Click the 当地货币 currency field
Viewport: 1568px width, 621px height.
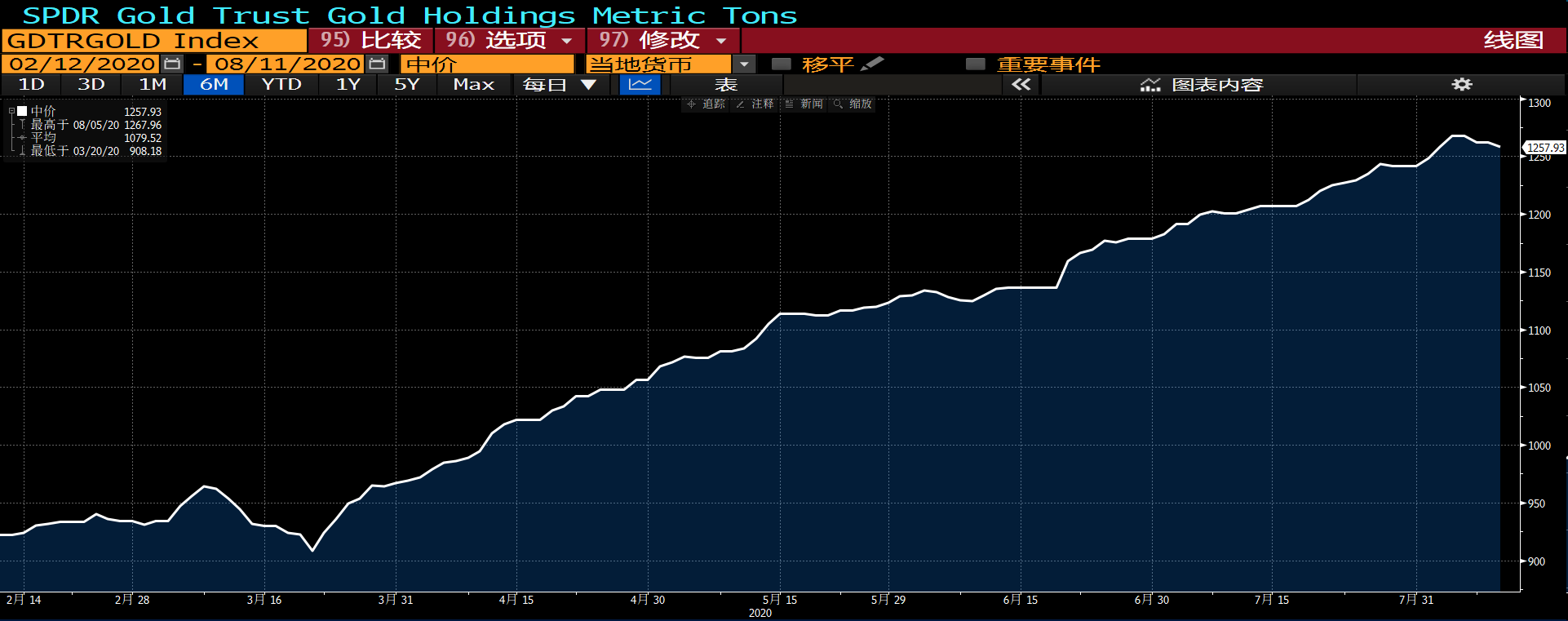tap(658, 64)
